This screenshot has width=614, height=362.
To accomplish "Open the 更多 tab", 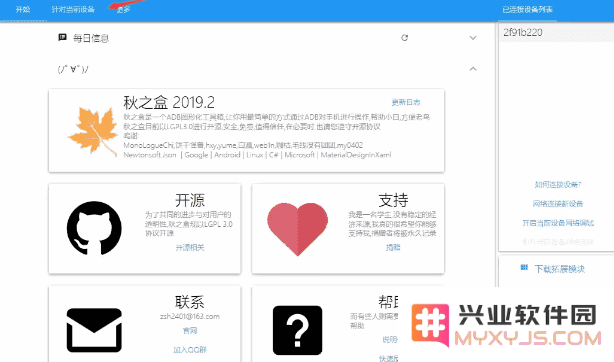I will click(x=123, y=9).
